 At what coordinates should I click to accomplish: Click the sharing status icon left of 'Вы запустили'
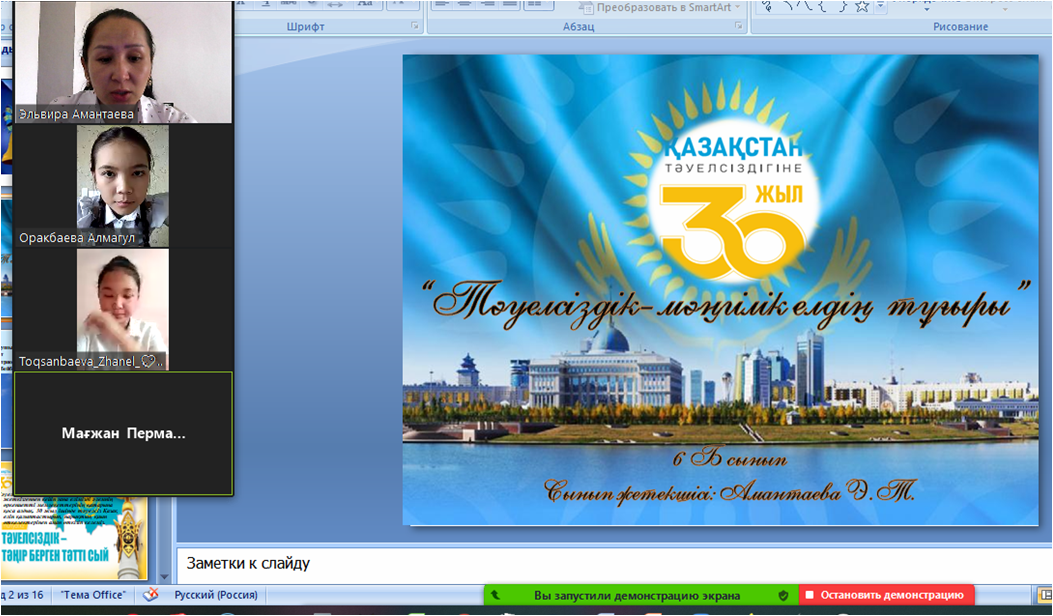pyautogui.click(x=496, y=595)
